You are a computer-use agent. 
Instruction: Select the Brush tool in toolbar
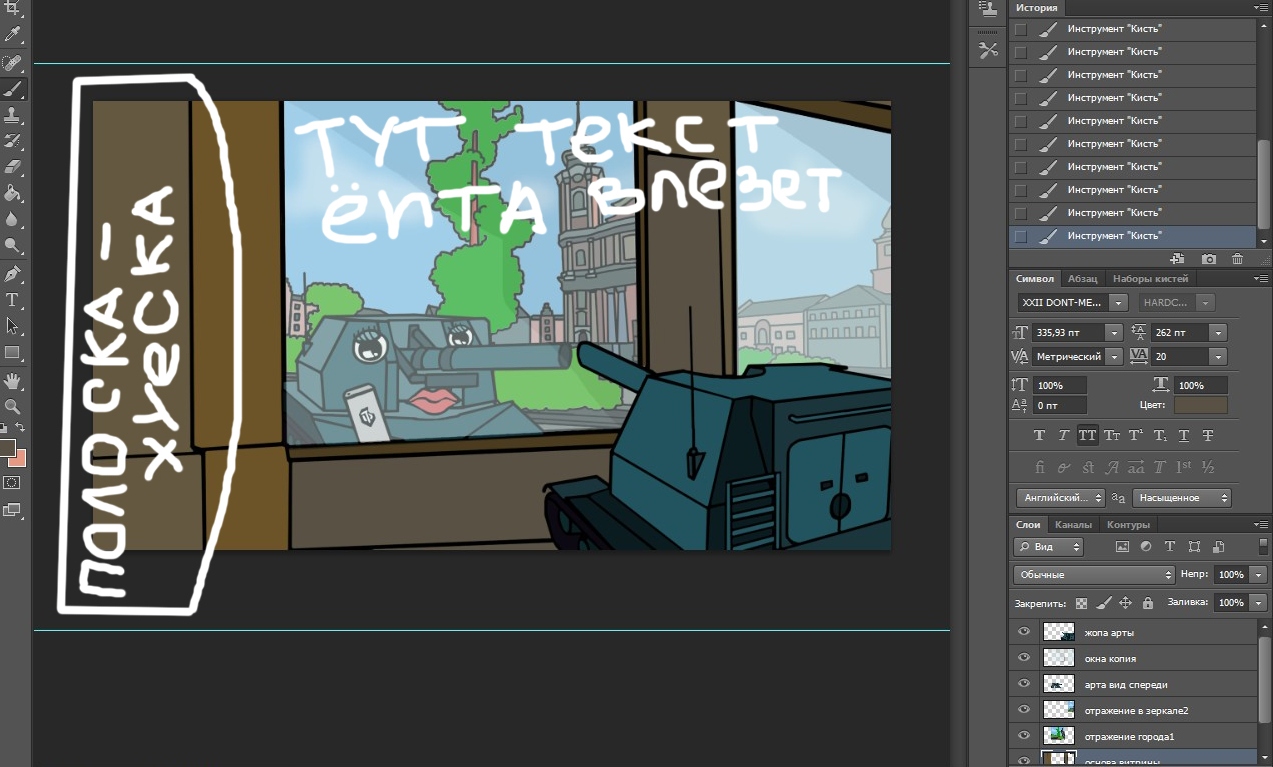click(13, 88)
